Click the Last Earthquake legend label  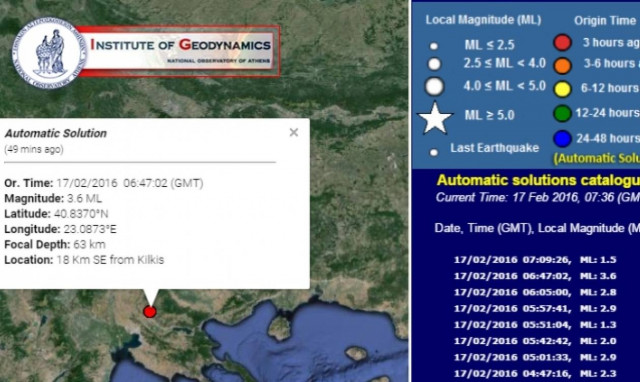click(495, 148)
